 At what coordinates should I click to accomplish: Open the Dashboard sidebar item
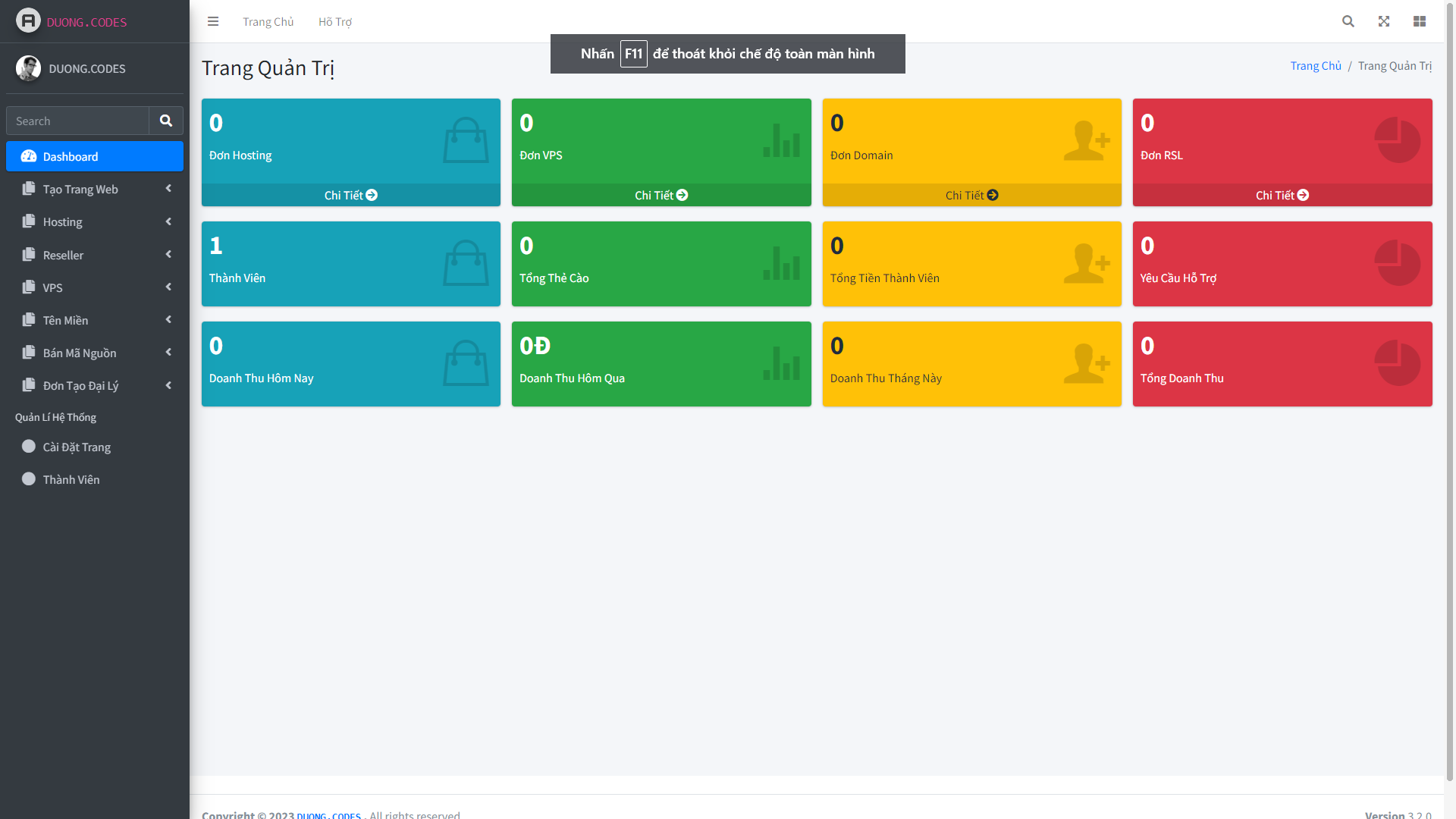(x=95, y=156)
